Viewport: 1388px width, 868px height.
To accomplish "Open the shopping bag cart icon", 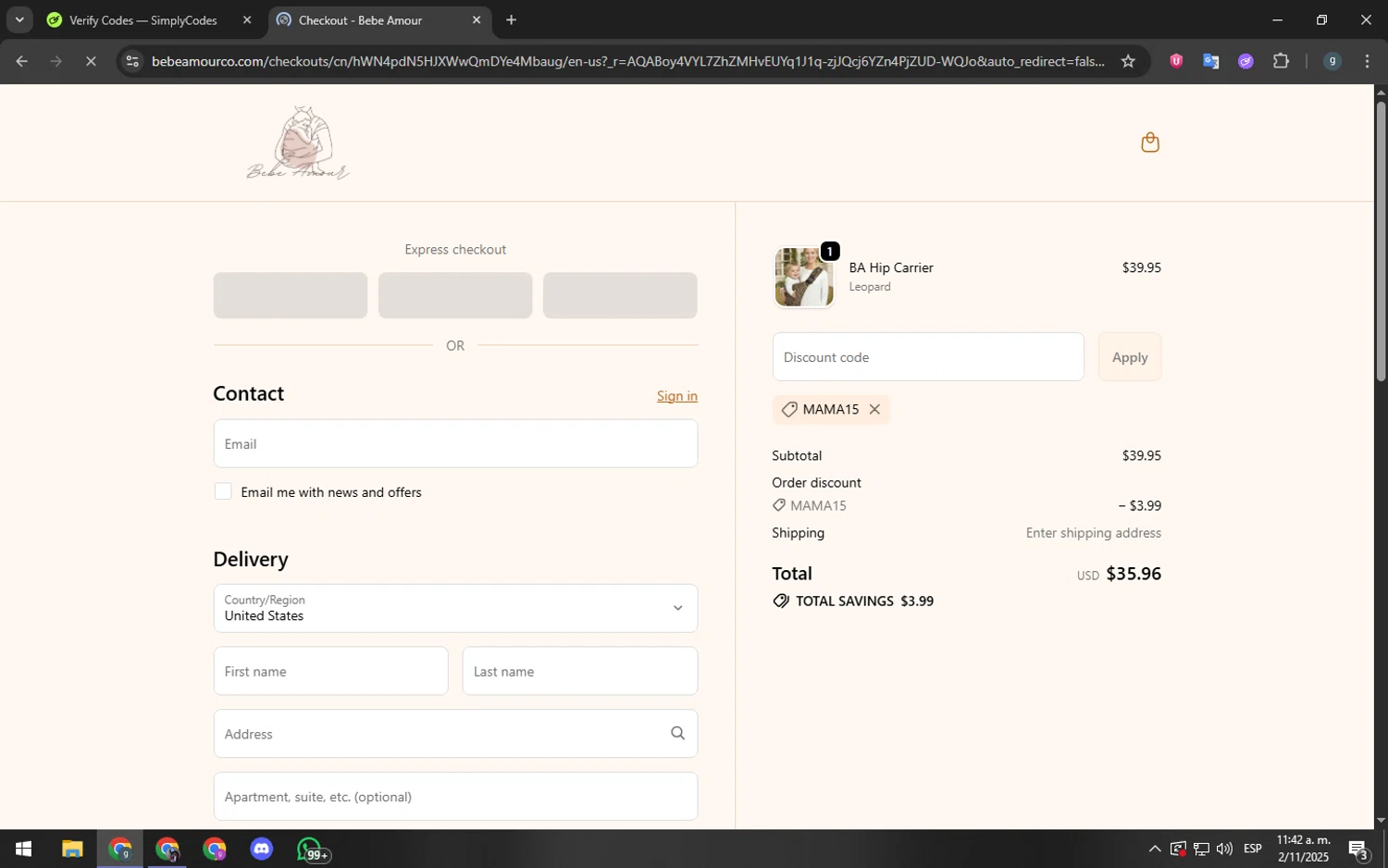I will pyautogui.click(x=1150, y=143).
